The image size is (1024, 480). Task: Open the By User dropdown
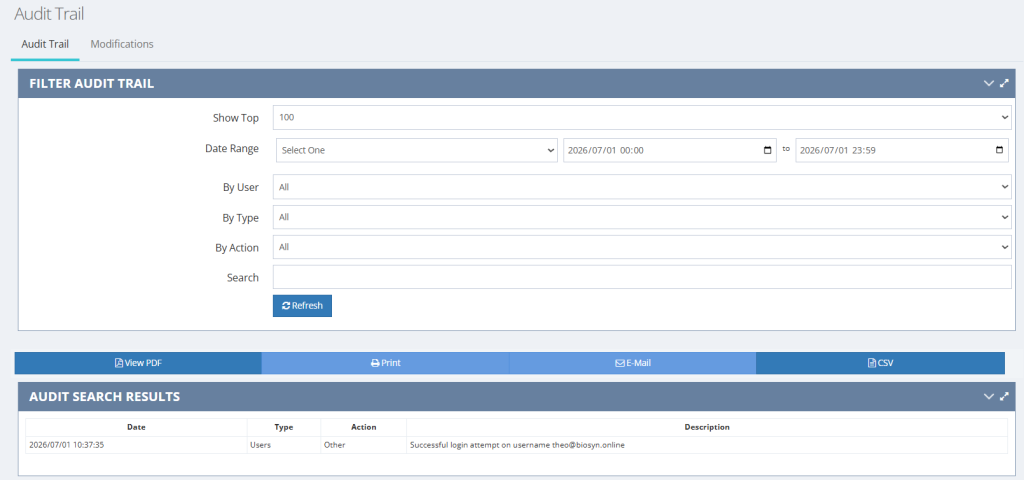point(642,187)
